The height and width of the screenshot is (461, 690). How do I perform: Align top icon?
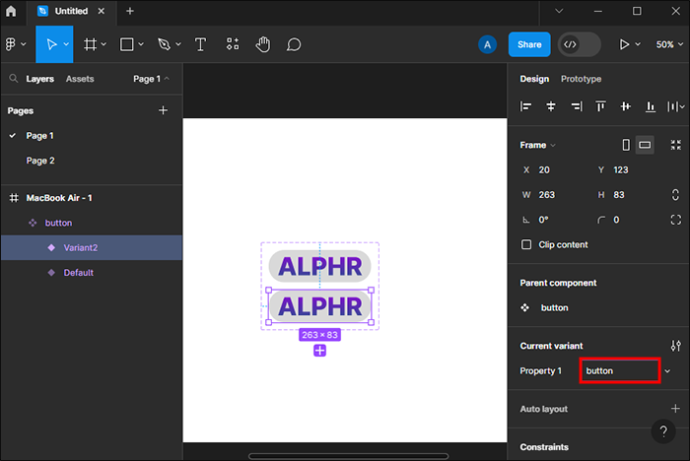pyautogui.click(x=601, y=106)
